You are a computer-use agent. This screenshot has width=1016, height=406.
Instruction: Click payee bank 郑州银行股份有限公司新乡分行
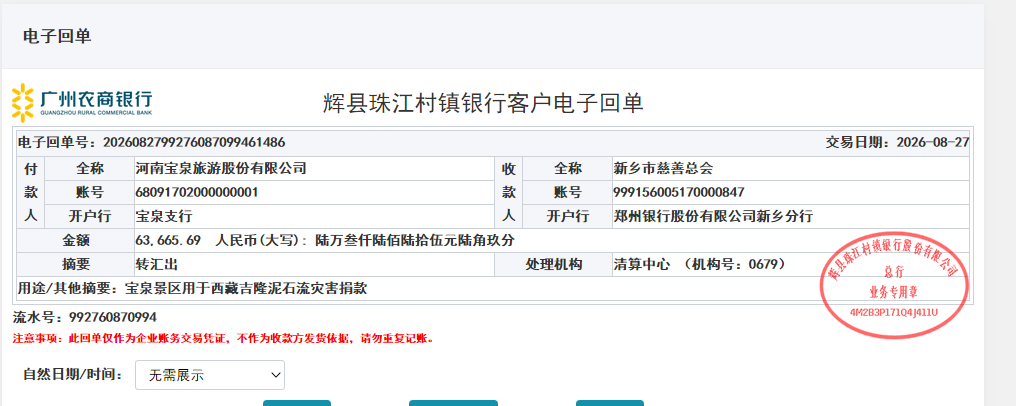coord(713,216)
